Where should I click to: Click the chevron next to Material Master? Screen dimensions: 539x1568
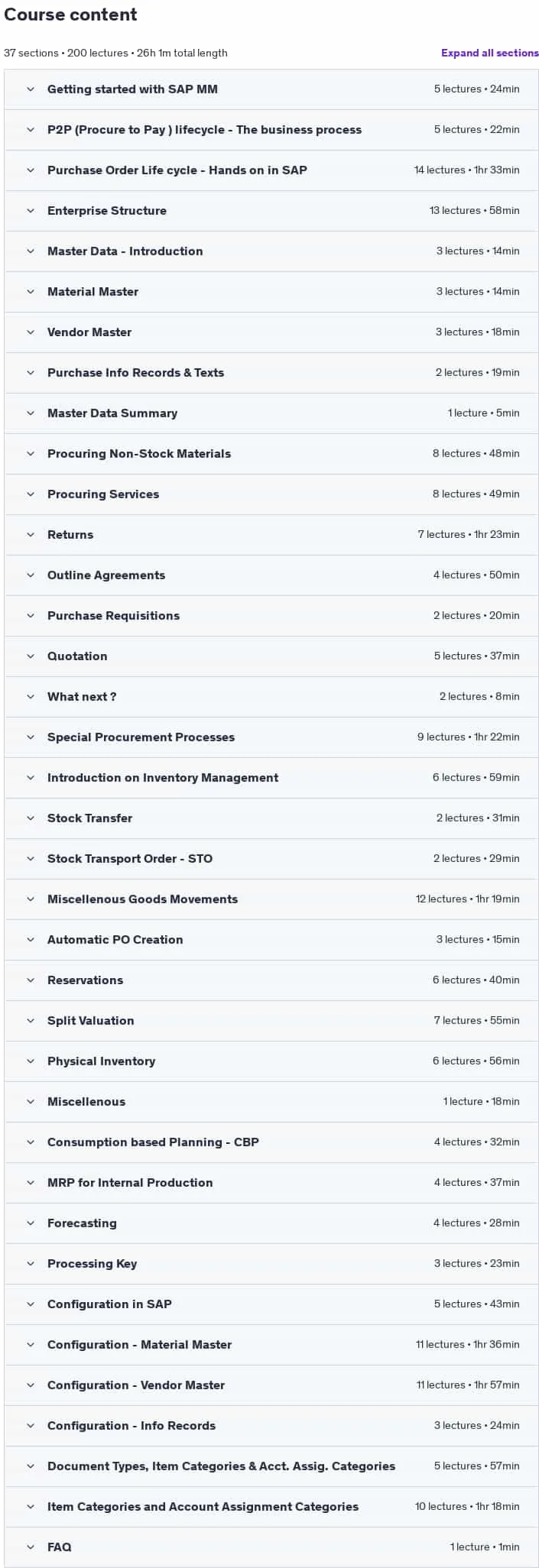pos(31,292)
